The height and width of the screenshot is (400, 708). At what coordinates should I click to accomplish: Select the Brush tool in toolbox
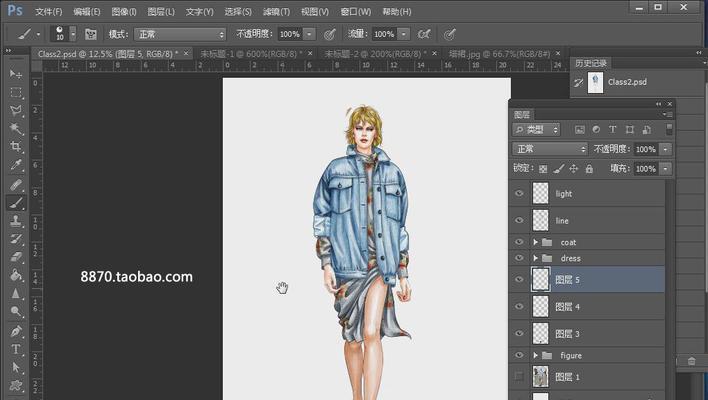pos(16,203)
